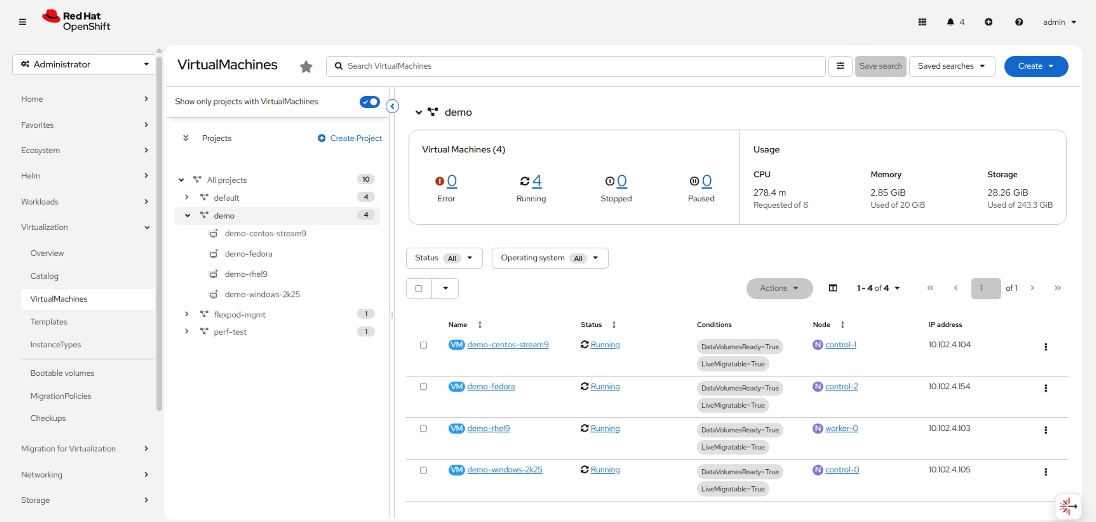The width and height of the screenshot is (1096, 522).
Task: Star VirtualMachines as a favorite
Action: 306,66
